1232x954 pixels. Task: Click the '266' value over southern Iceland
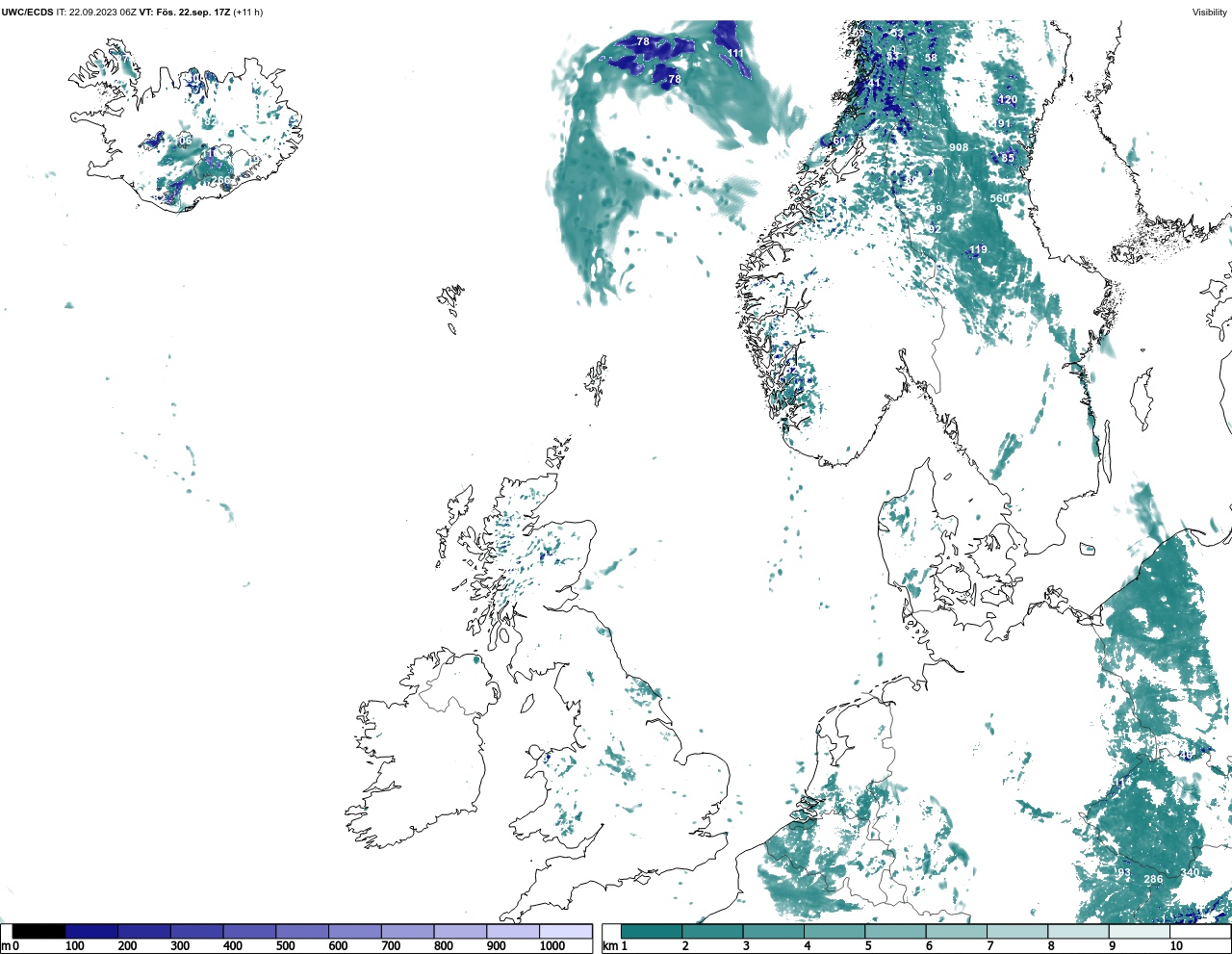click(221, 180)
